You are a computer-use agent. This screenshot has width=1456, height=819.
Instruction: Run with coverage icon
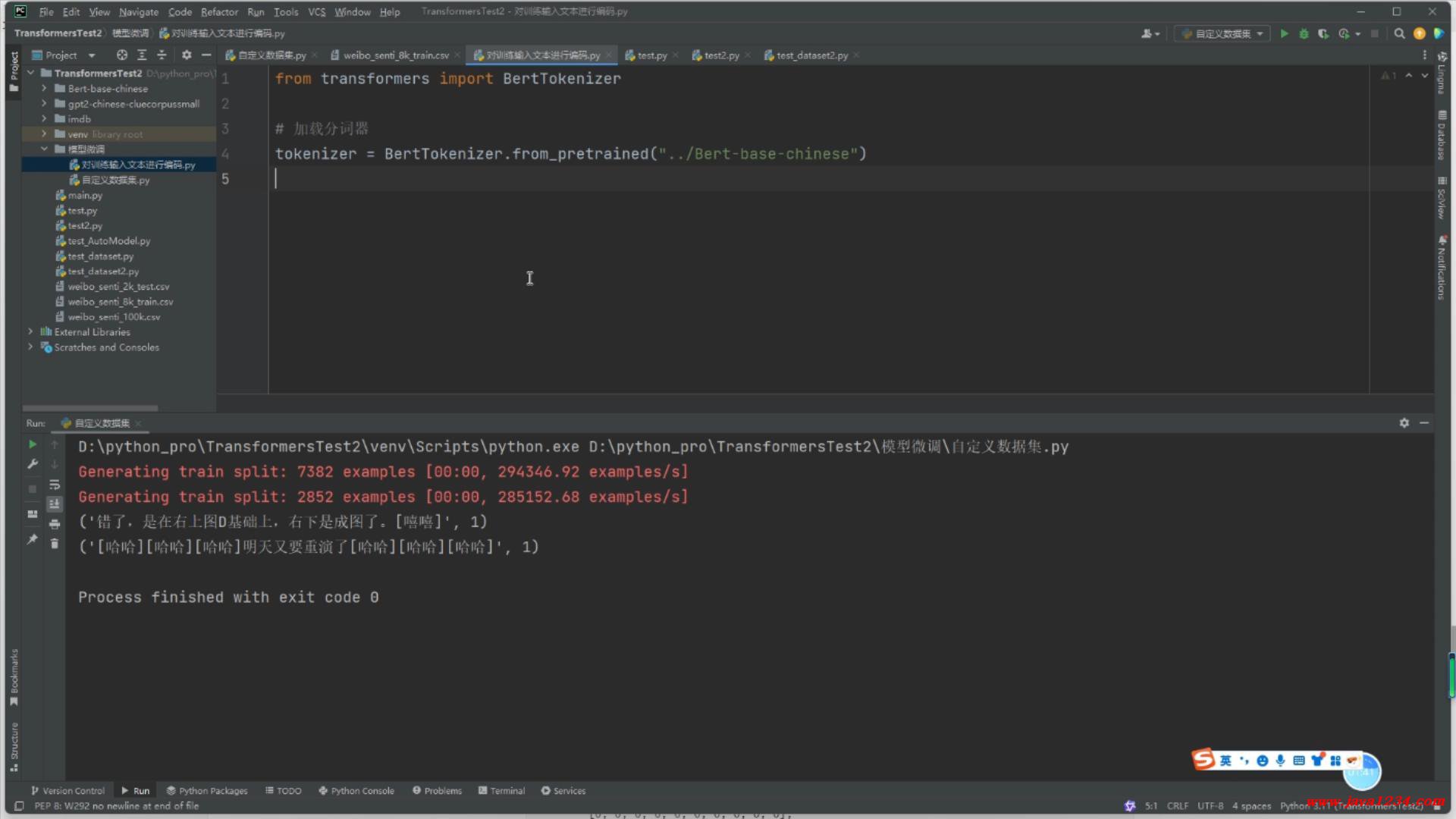(x=1323, y=33)
